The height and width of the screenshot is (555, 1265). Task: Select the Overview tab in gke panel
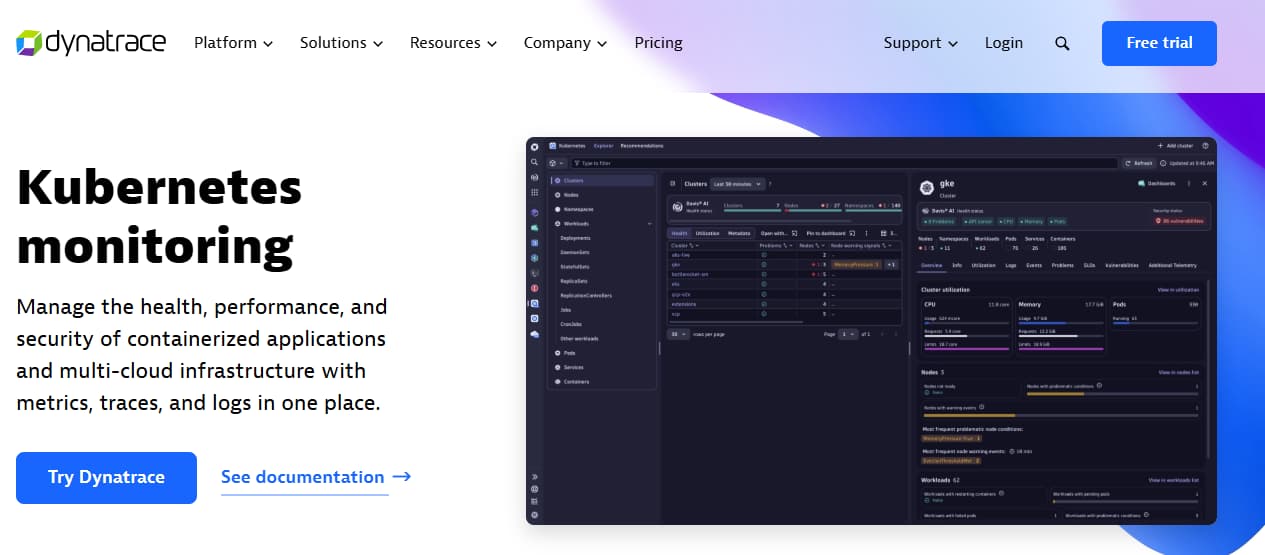[x=931, y=266]
